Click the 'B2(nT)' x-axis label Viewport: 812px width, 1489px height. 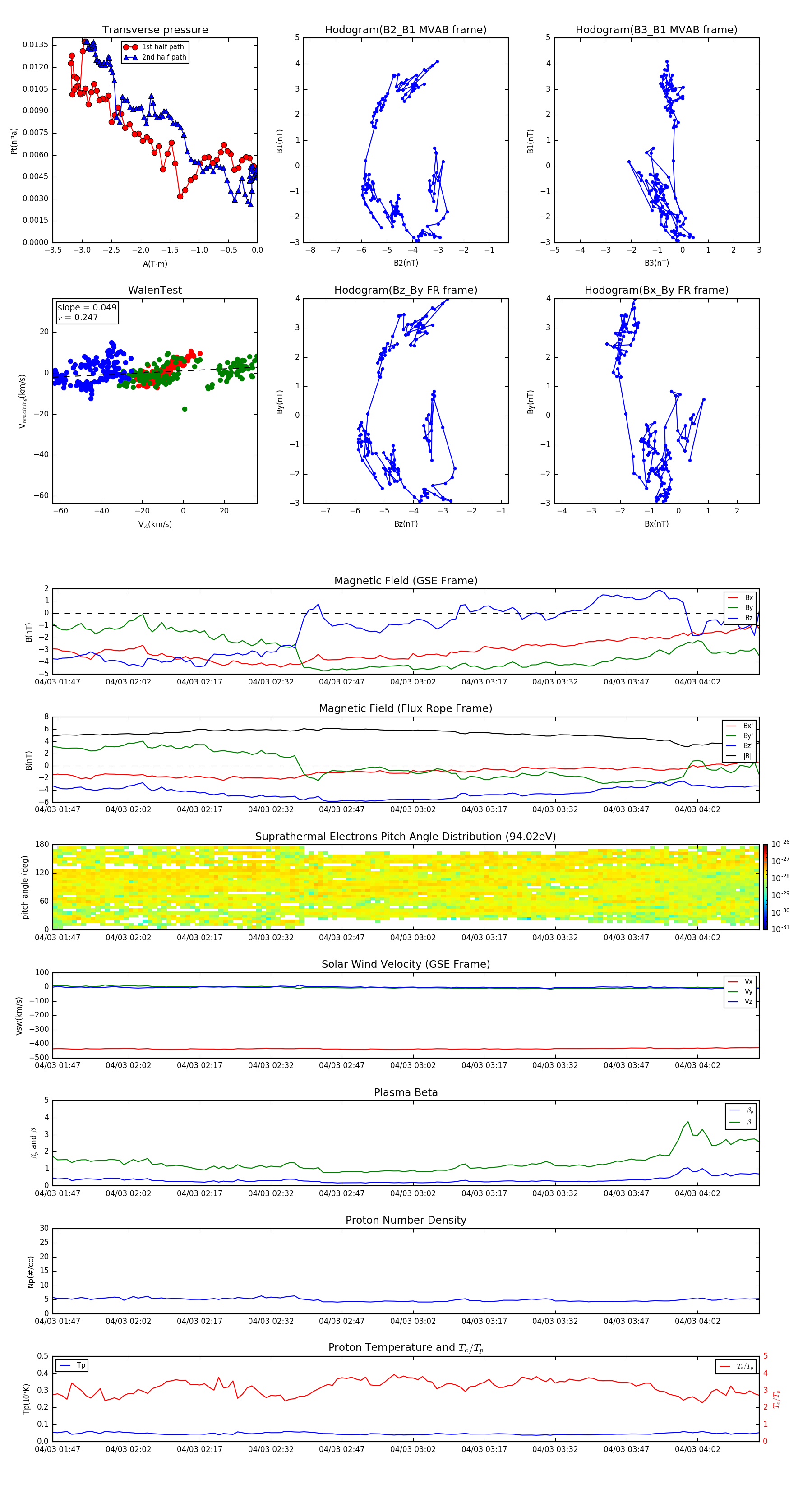[406, 263]
